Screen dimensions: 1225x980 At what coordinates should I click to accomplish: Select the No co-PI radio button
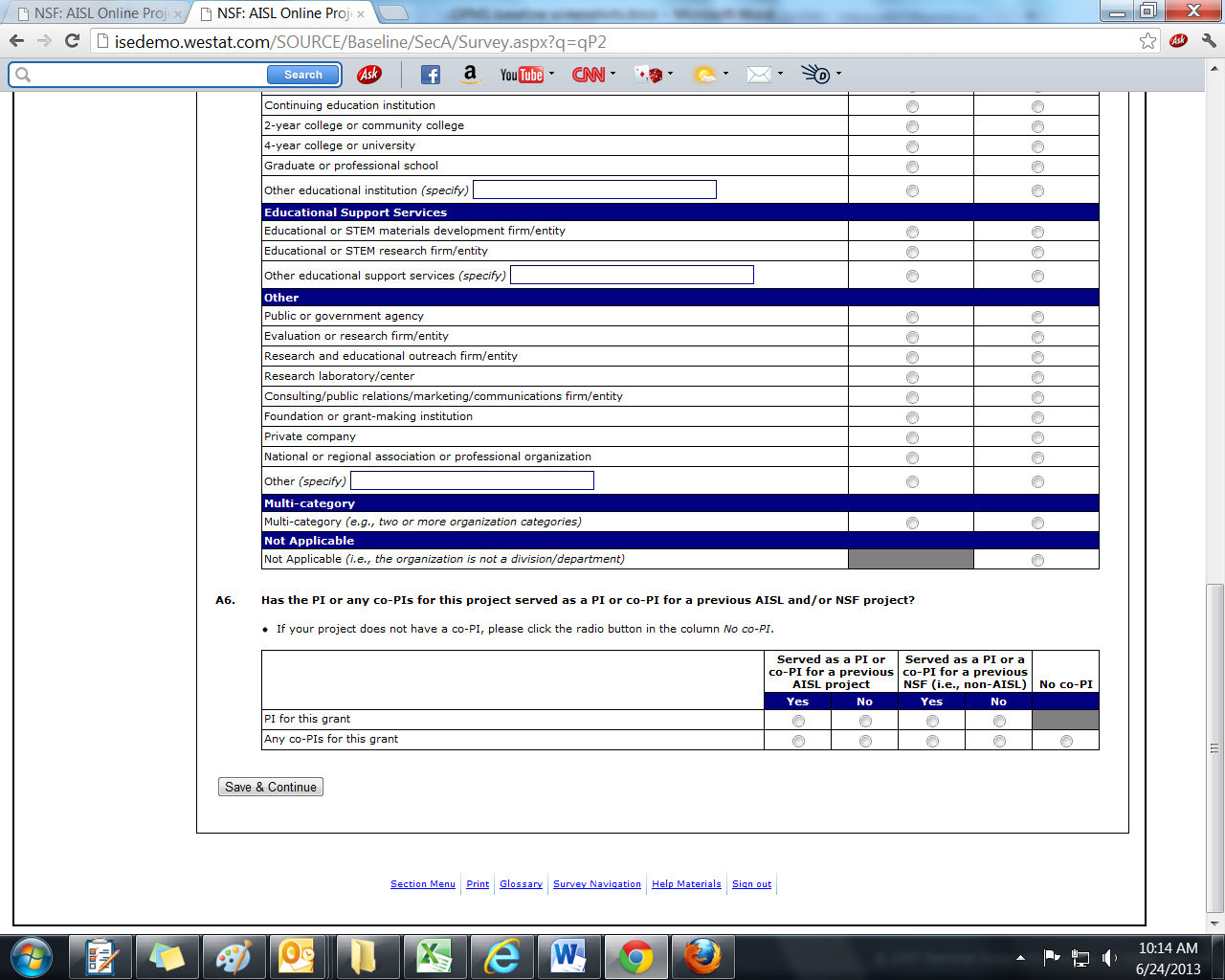pos(1066,741)
